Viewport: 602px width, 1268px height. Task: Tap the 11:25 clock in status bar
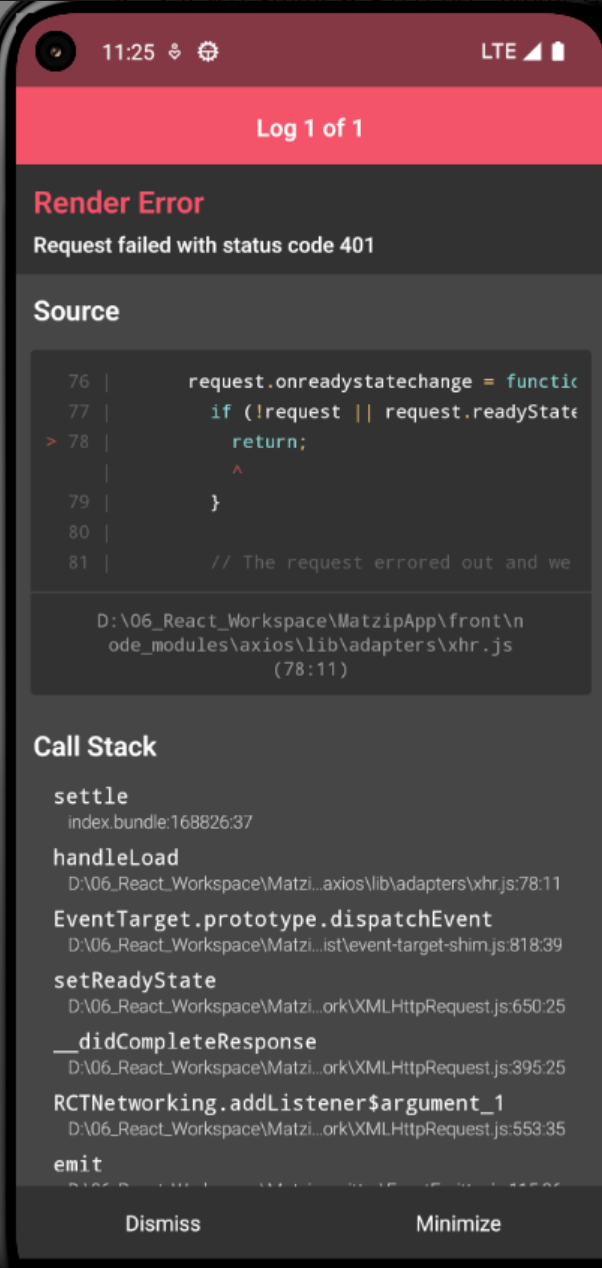[x=128, y=52]
